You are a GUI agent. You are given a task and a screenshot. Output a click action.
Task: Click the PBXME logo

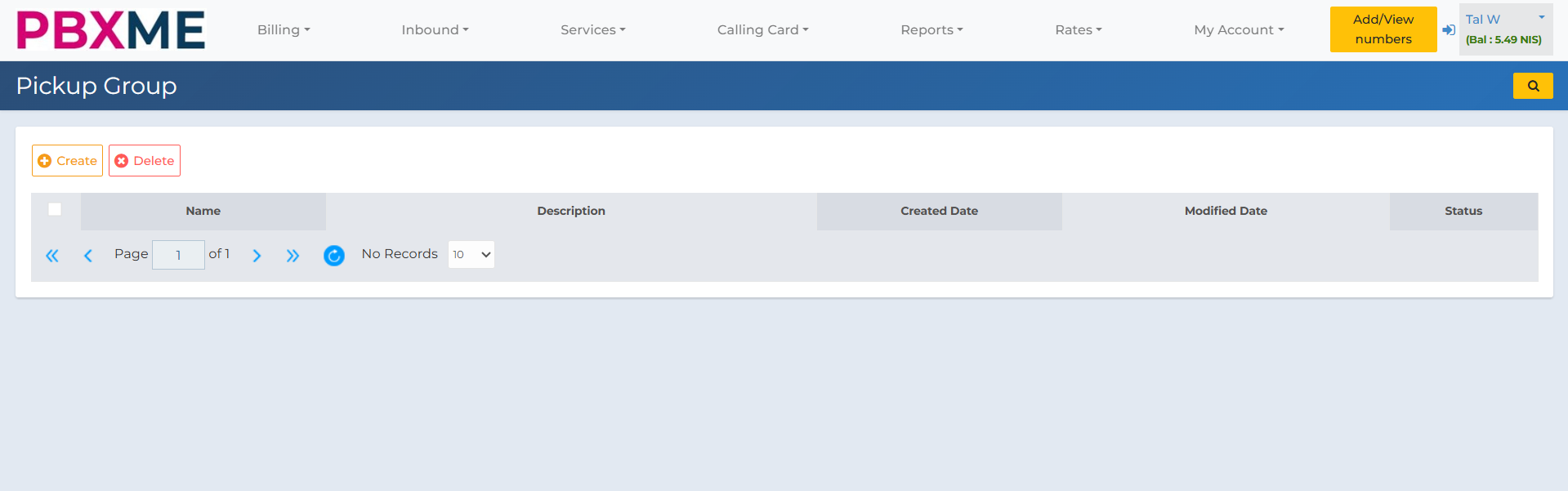tap(111, 30)
